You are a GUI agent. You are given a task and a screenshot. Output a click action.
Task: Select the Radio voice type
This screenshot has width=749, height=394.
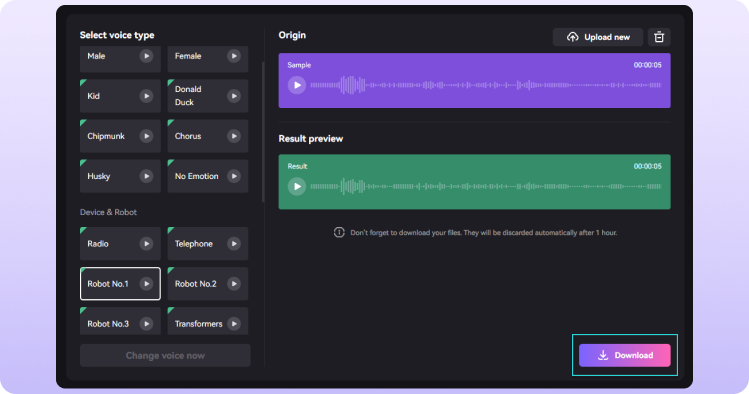[x=120, y=244]
